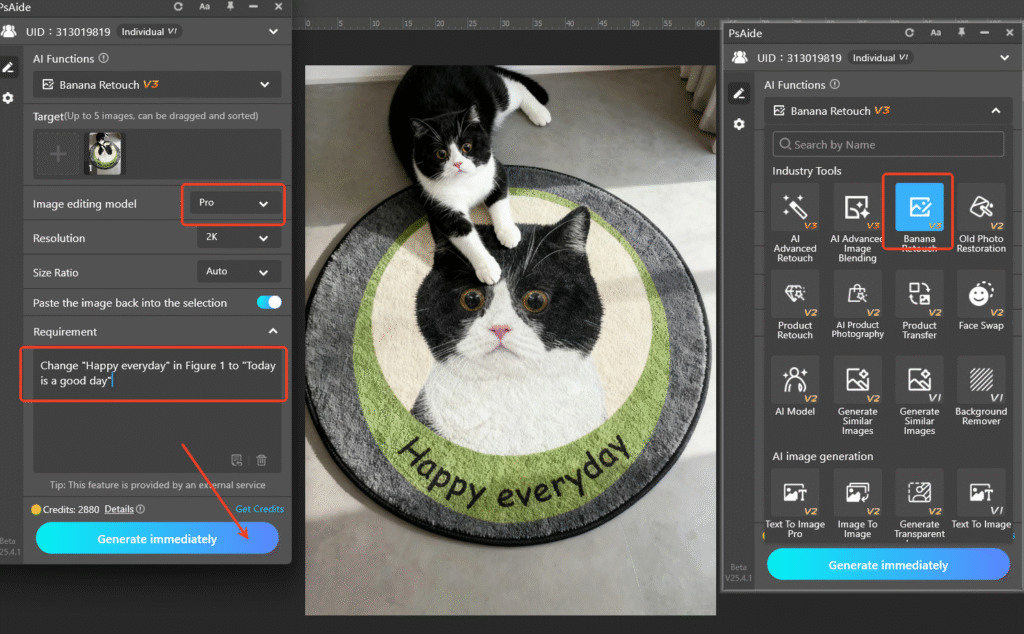
Task: Click the refresh icon in left PsAide title bar
Action: pyautogui.click(x=177, y=7)
